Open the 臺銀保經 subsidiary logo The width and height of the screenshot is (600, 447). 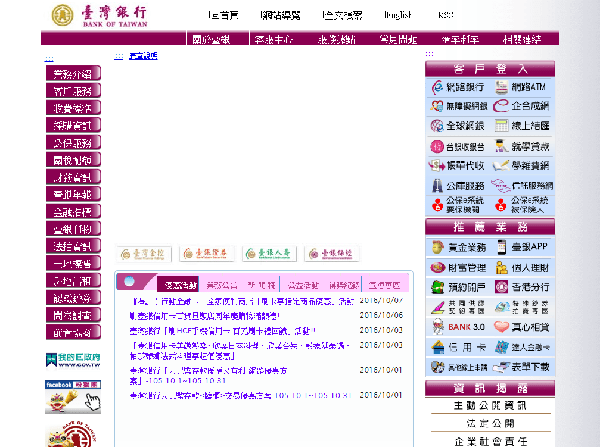click(332, 253)
